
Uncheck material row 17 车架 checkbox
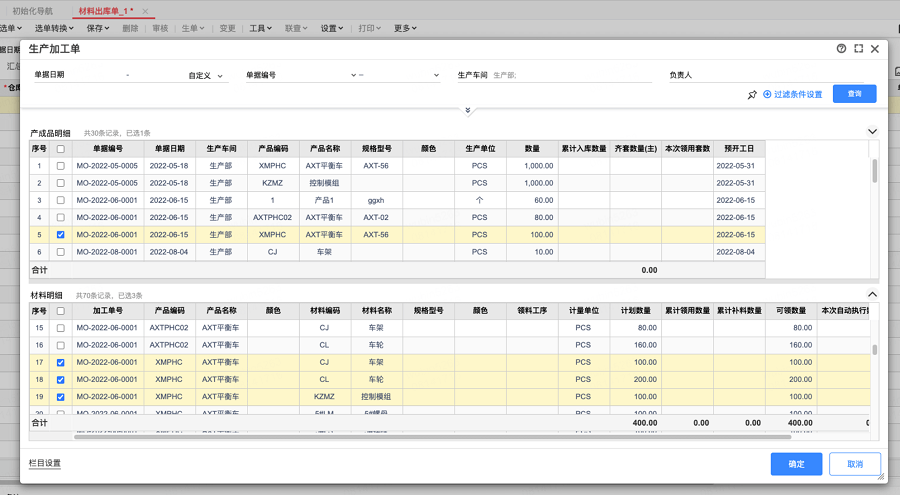pos(61,362)
